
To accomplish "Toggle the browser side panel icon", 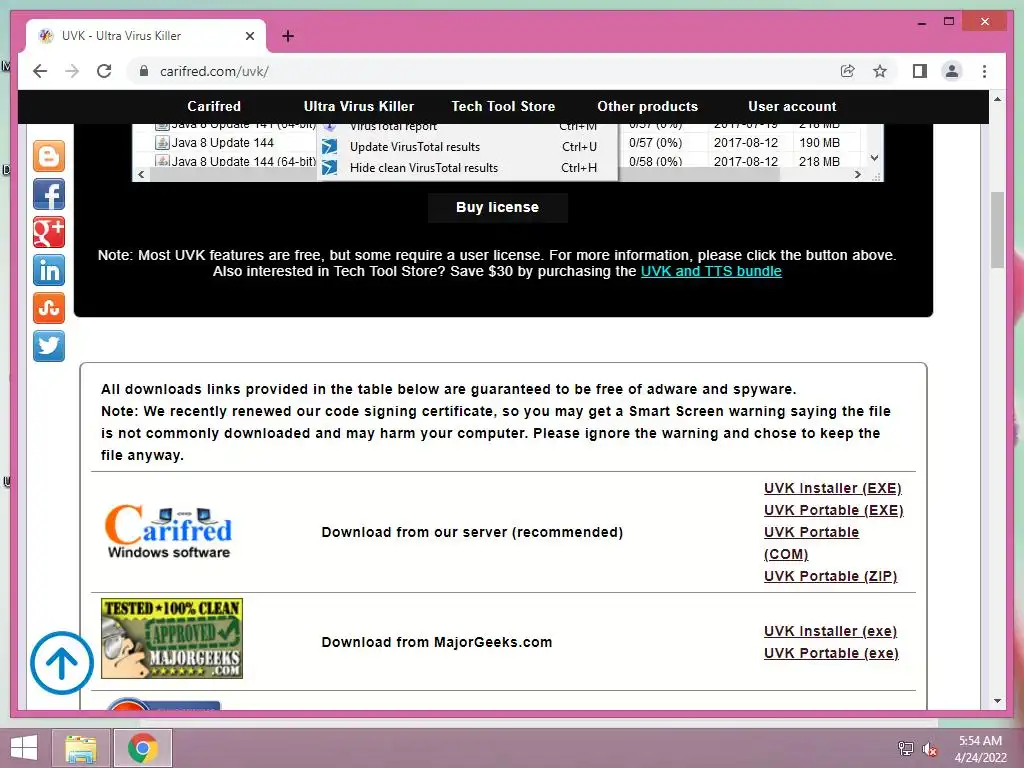I will pyautogui.click(x=920, y=71).
